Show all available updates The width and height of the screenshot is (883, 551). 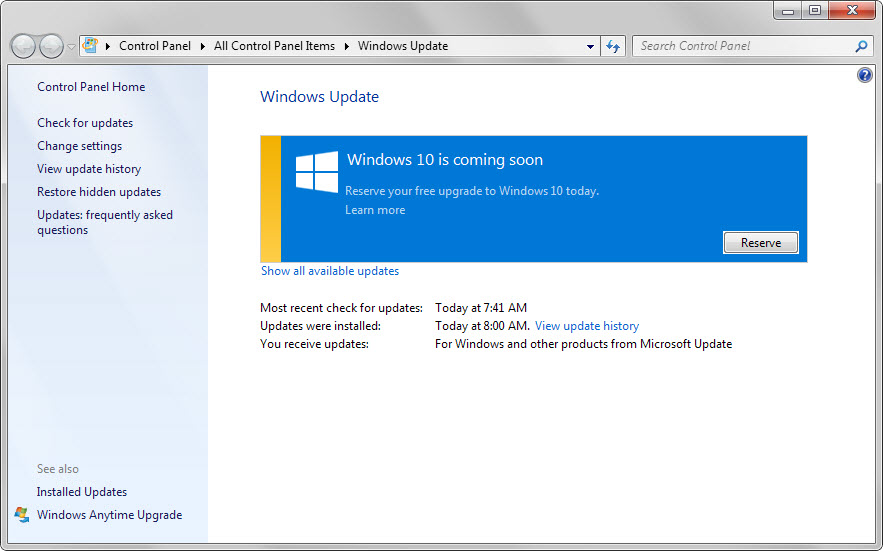tap(330, 271)
